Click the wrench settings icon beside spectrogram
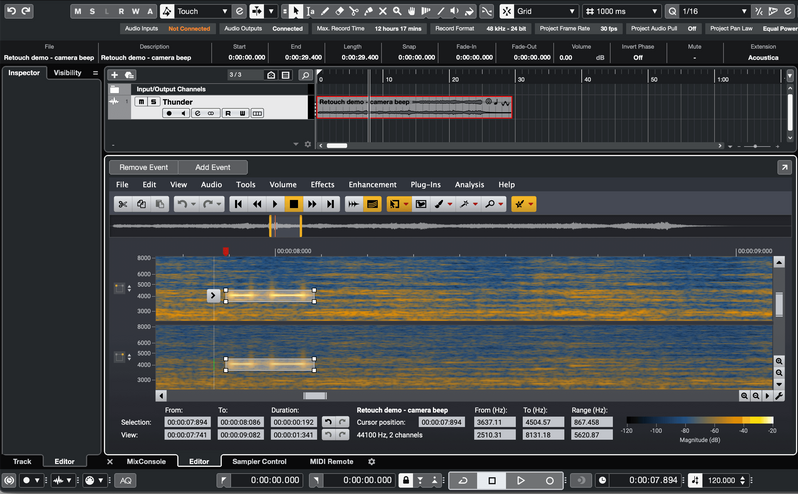The width and height of the screenshot is (798, 494). [x=779, y=396]
